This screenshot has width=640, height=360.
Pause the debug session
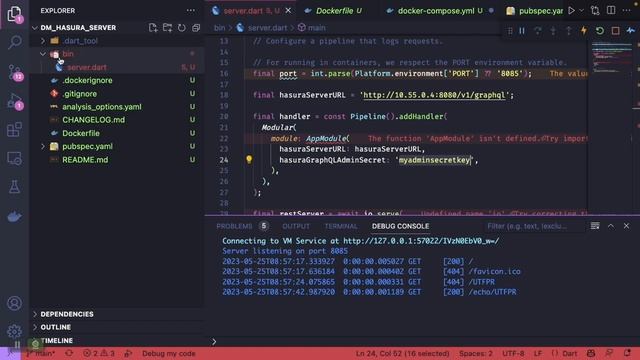tap(522, 31)
